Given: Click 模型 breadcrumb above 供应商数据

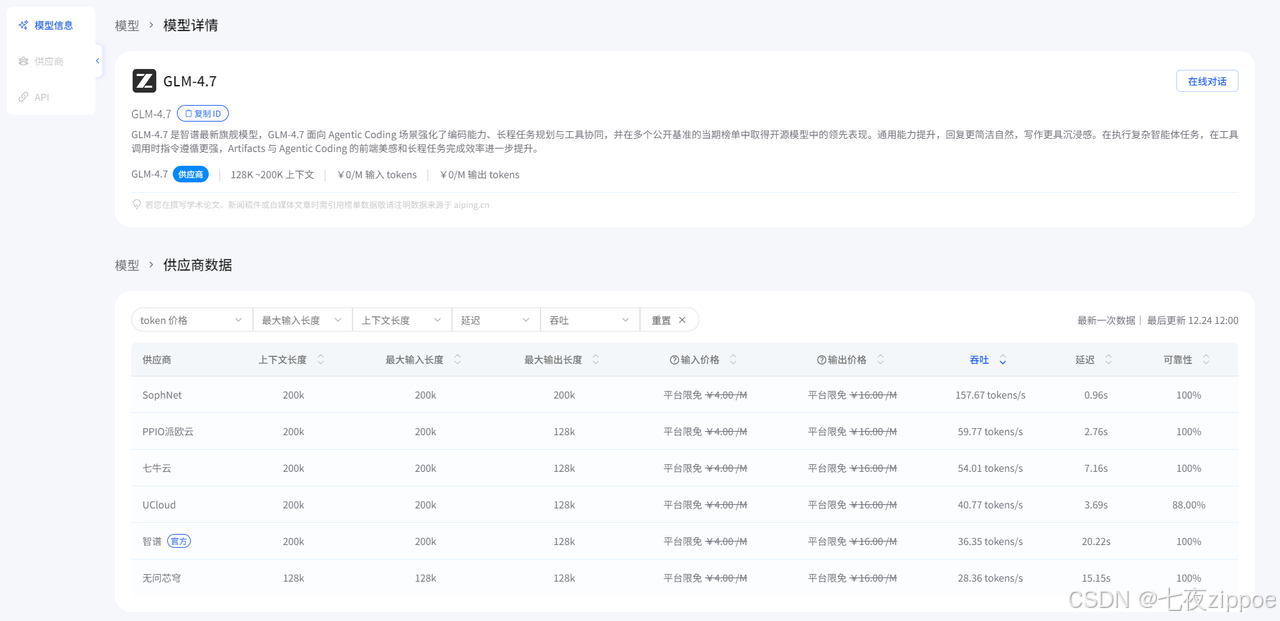Looking at the screenshot, I should tap(127, 265).
